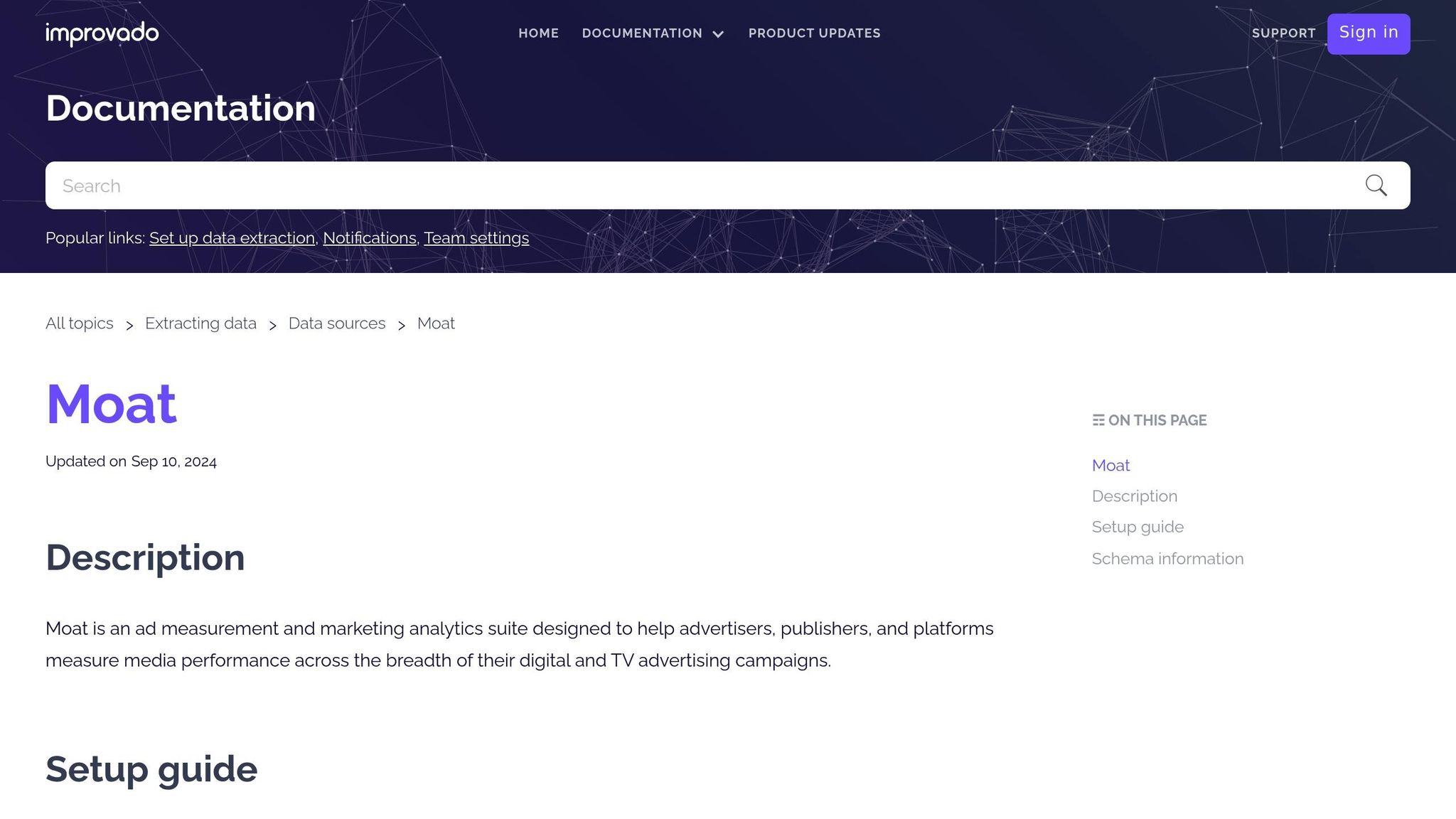Focus the documentation Search field
1456x819 pixels.
pos(704,186)
